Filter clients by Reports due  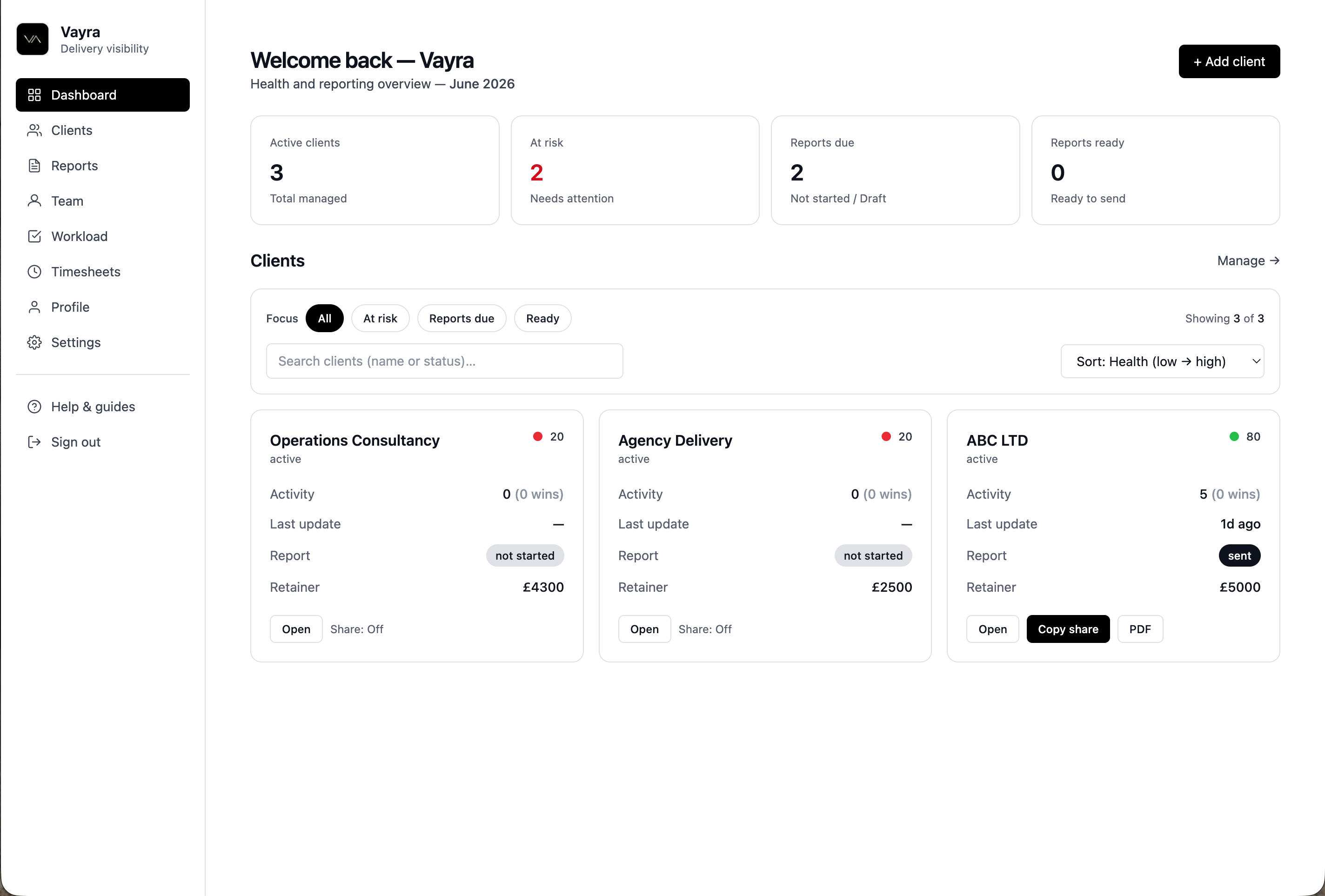click(462, 319)
